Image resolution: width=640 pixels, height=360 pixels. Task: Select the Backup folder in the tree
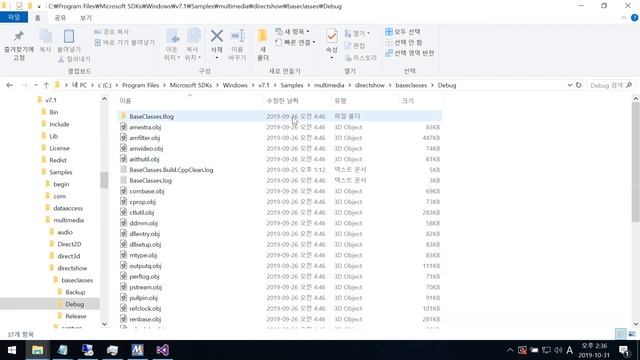pyautogui.click(x=75, y=292)
